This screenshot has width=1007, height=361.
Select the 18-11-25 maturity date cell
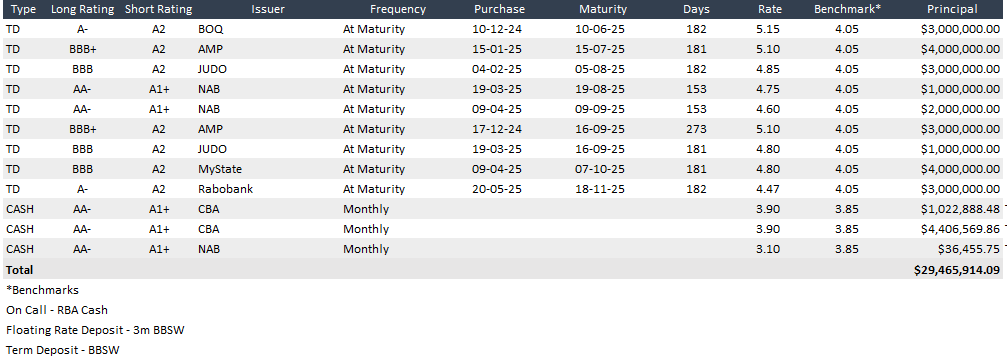pos(600,189)
